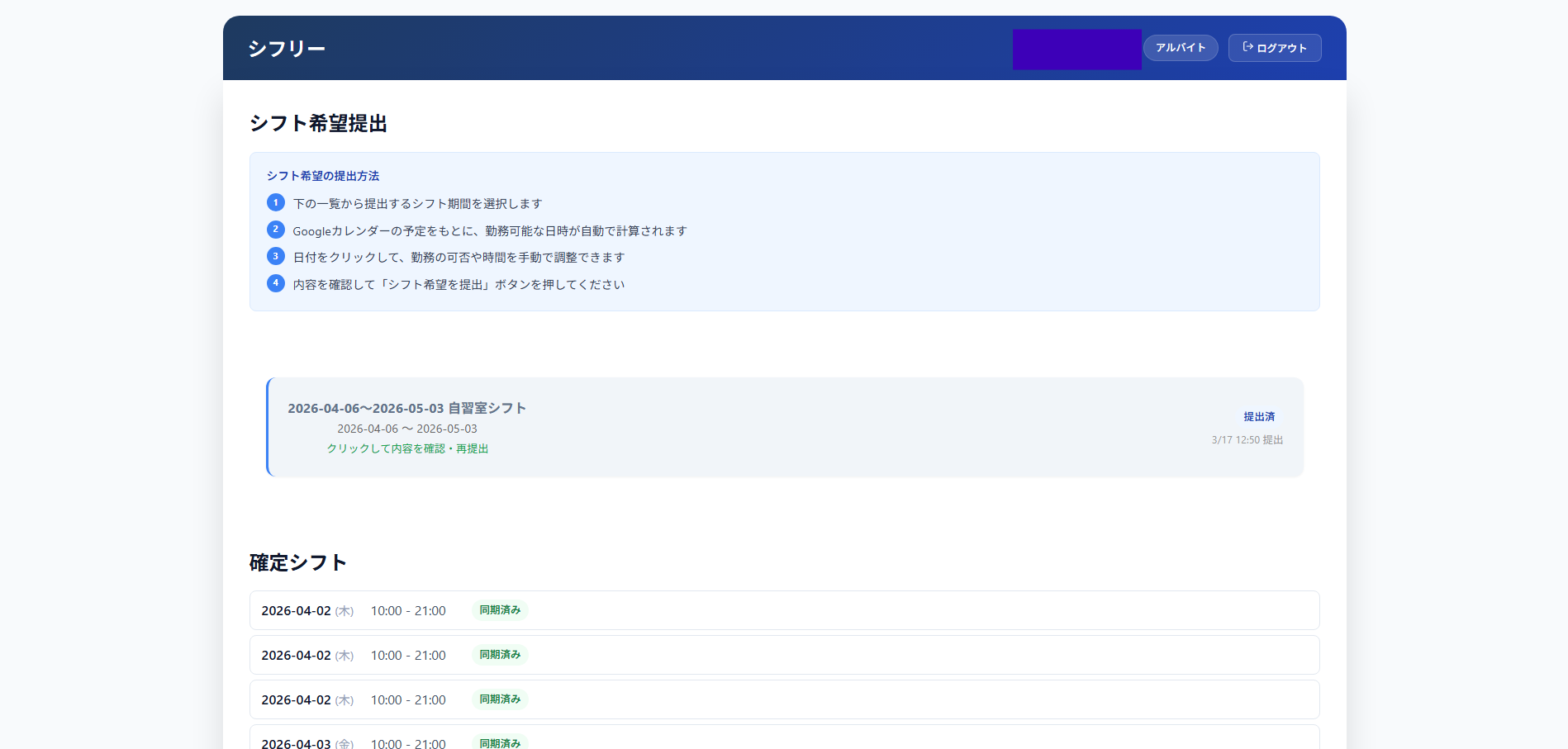Select the アルバイト role label in the header
This screenshot has width=1568, height=749.
point(1180,48)
